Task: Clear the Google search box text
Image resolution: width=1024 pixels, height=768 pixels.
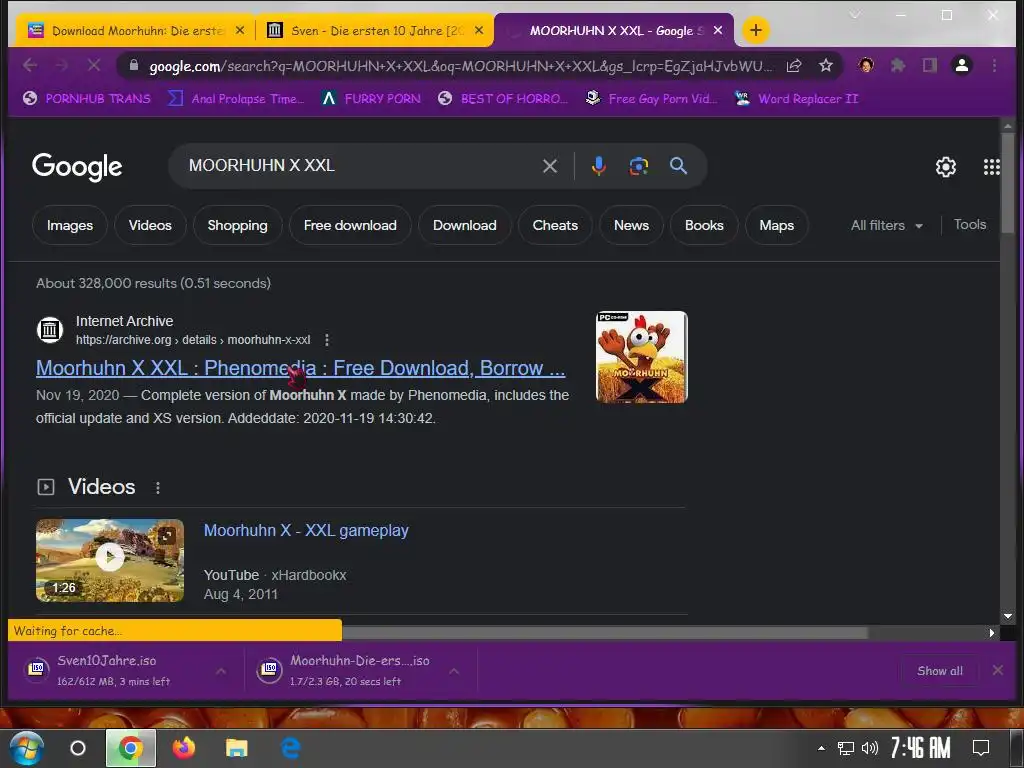Action: point(550,166)
